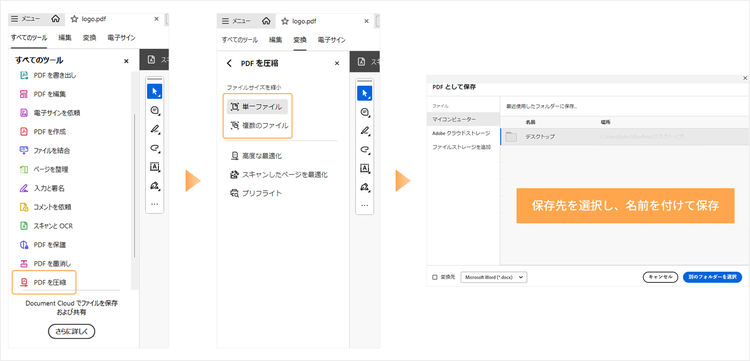750x361 pixels.
Task: Choose text box tool in PDF を圧縮 window
Action: click(x=364, y=168)
